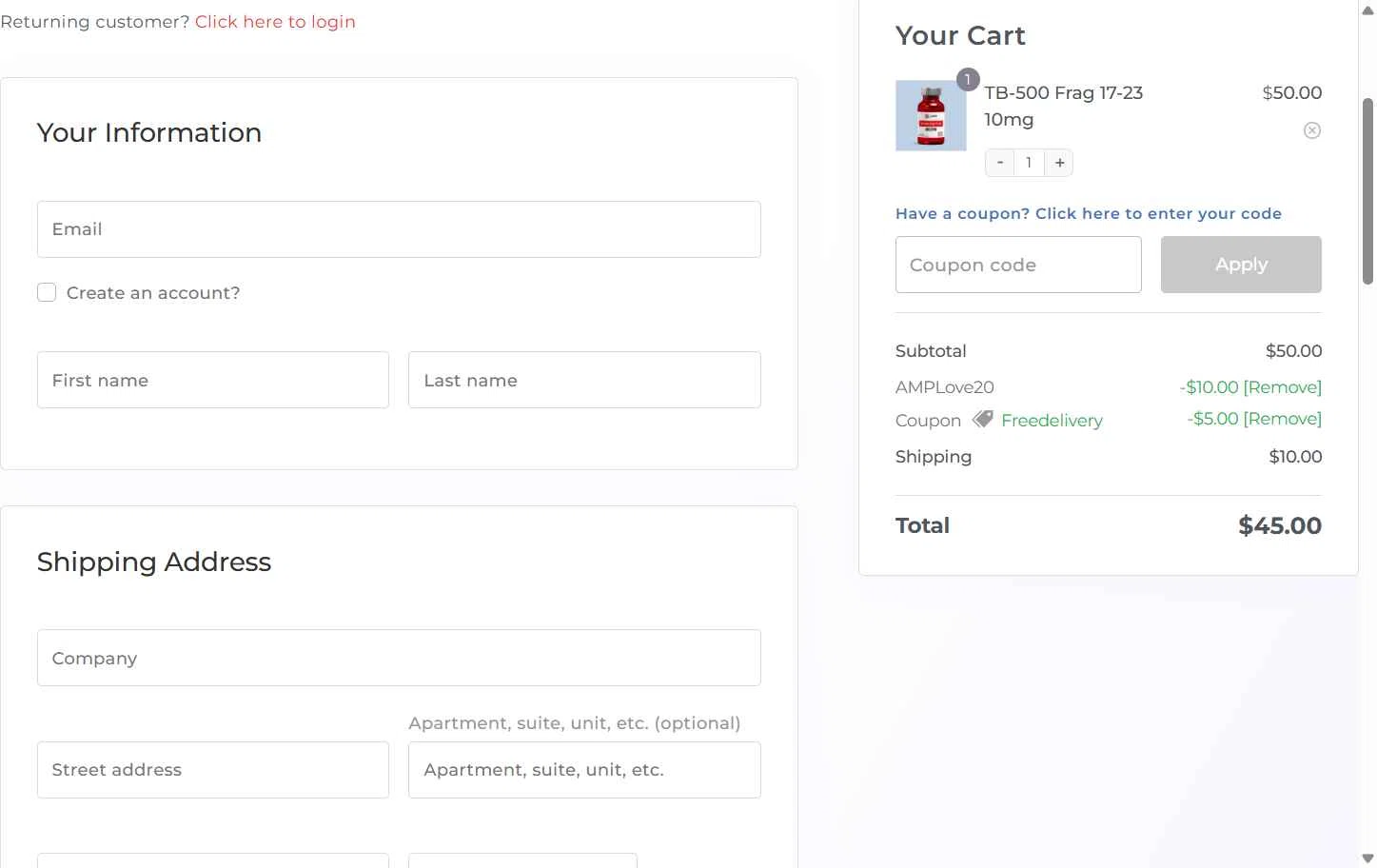
Task: Apply the coupon code
Action: (1241, 265)
